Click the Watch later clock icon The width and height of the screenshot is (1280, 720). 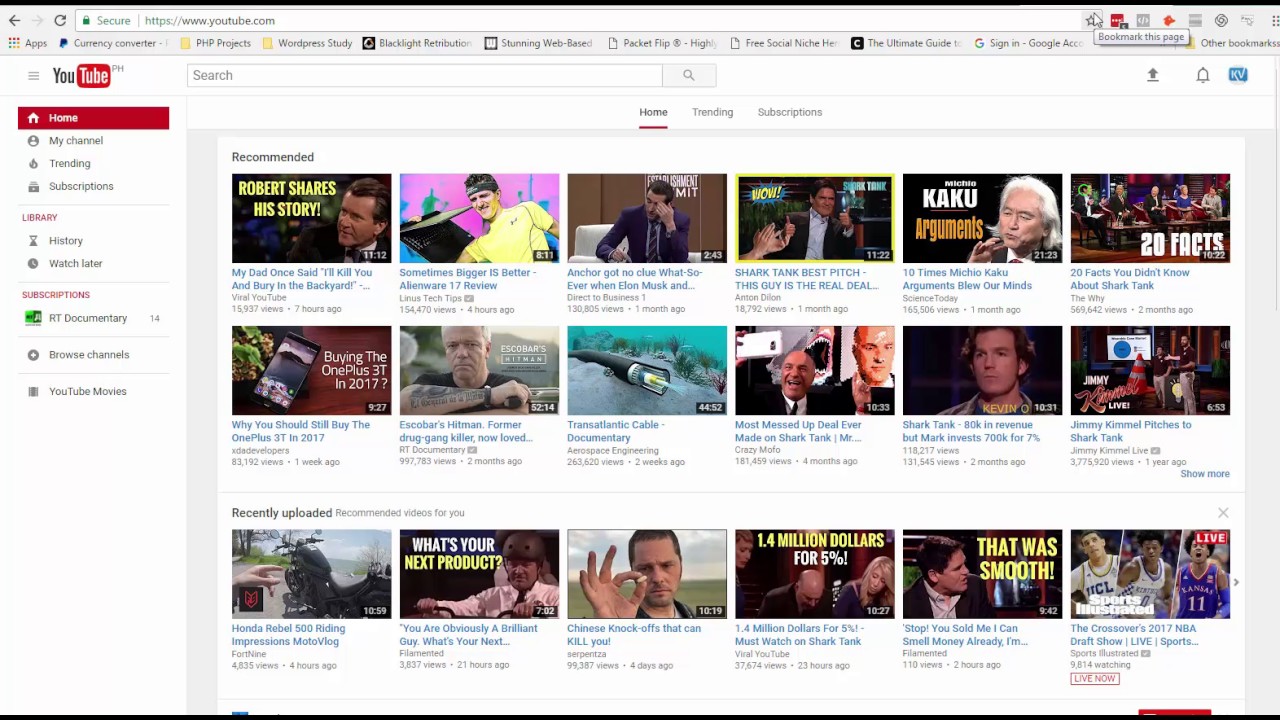[33, 264]
